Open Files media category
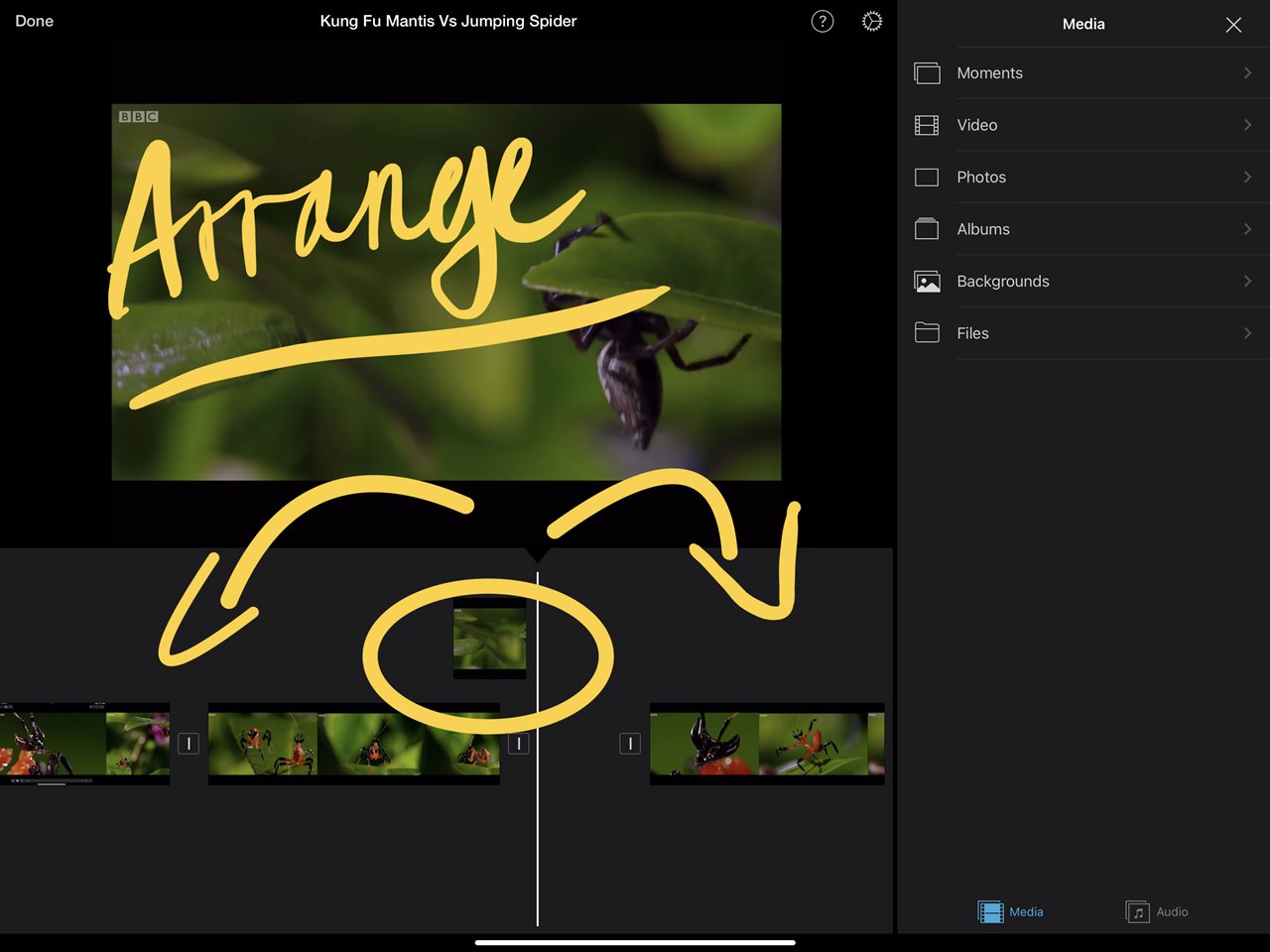1270x952 pixels. click(1083, 333)
